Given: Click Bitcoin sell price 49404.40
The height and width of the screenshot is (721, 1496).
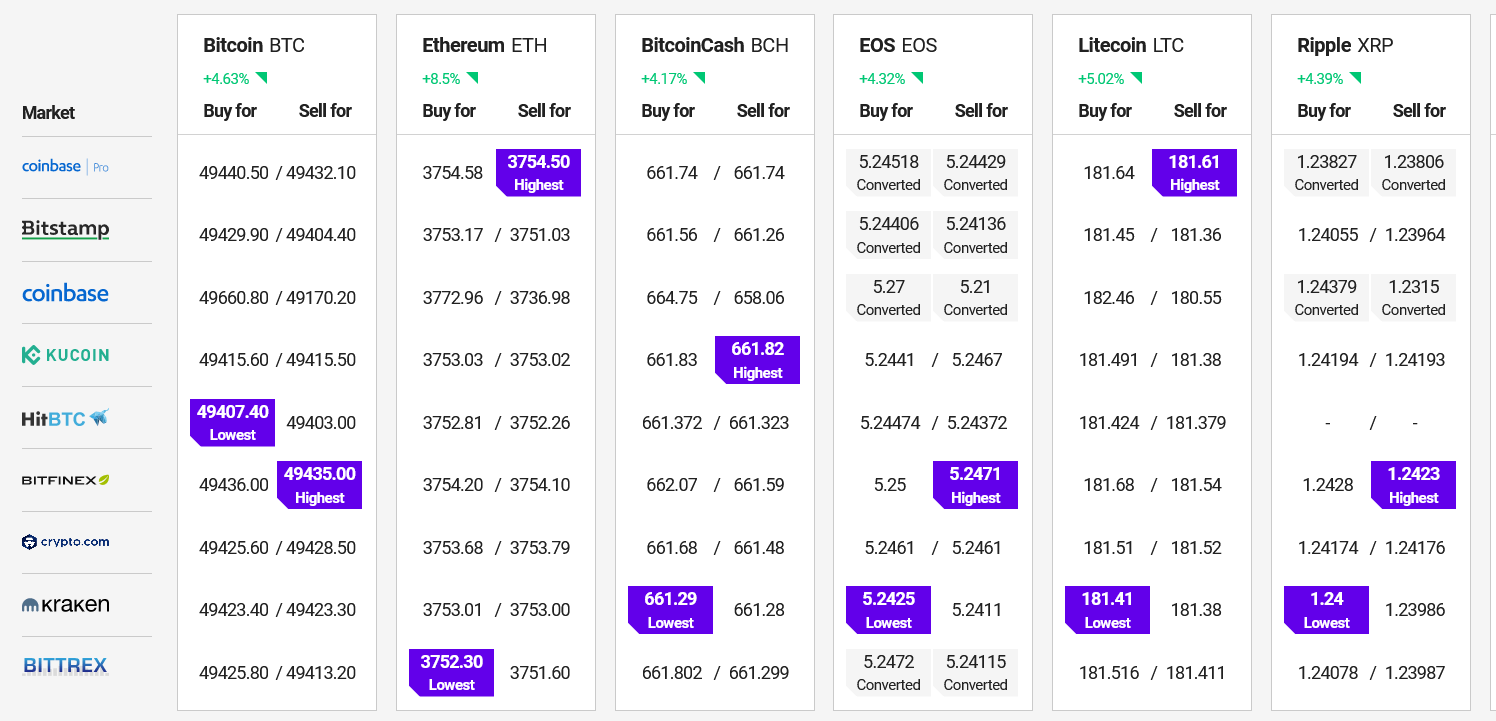Looking at the screenshot, I should [x=321, y=235].
